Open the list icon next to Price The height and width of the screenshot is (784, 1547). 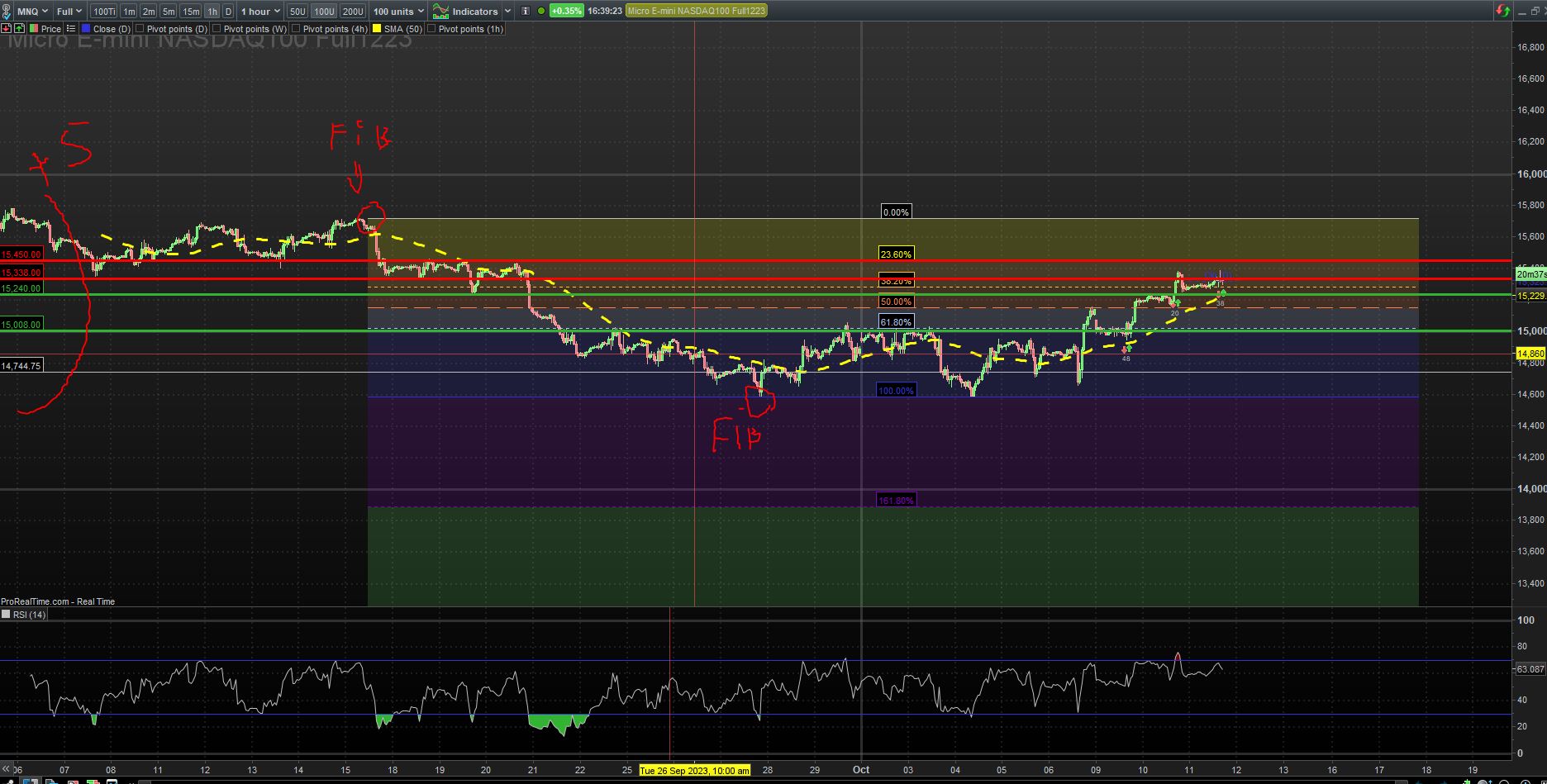(x=71, y=29)
